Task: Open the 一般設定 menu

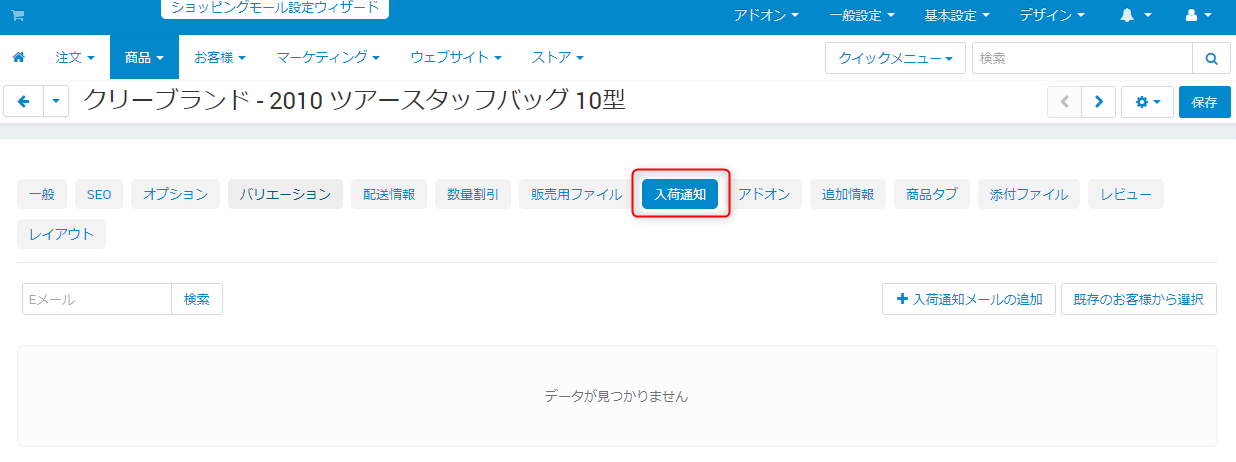Action: coord(861,16)
